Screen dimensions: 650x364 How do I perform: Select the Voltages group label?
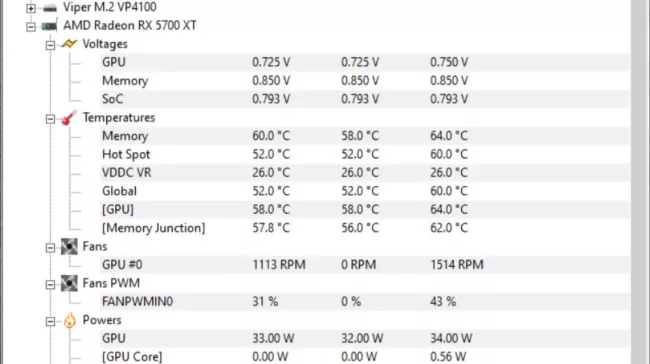105,44
